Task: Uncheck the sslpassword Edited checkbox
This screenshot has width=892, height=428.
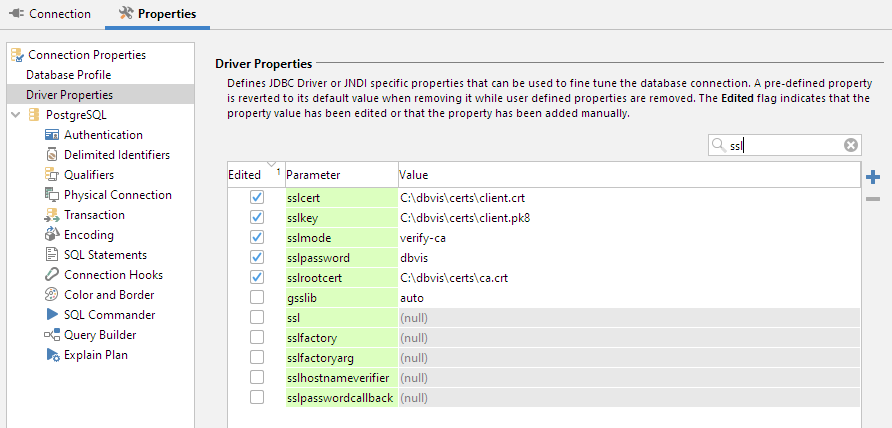Action: click(x=257, y=258)
